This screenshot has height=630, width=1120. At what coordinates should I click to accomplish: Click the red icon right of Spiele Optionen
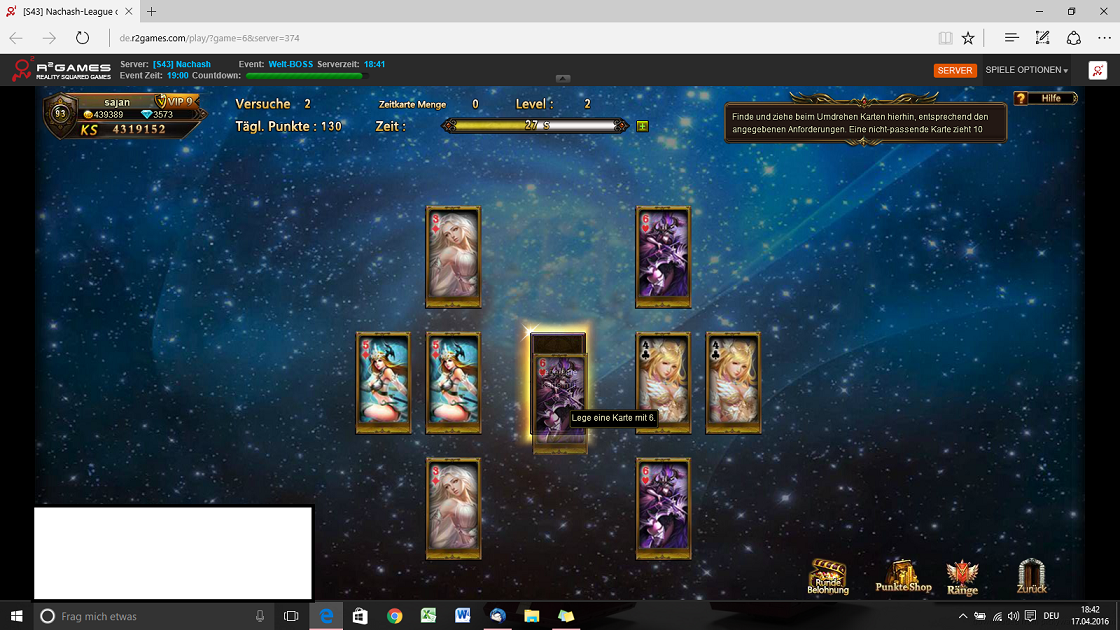[1097, 70]
